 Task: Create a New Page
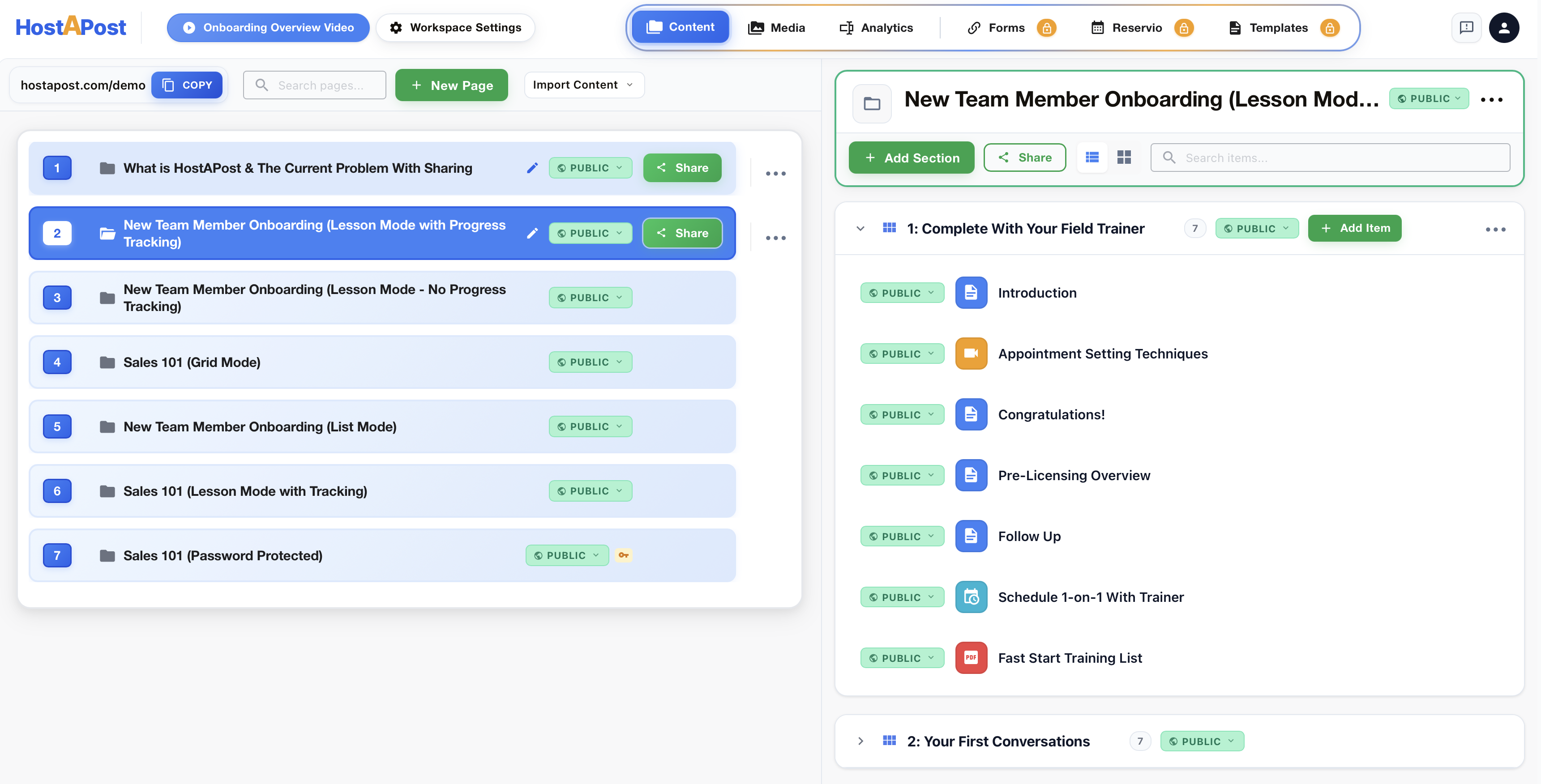(452, 85)
